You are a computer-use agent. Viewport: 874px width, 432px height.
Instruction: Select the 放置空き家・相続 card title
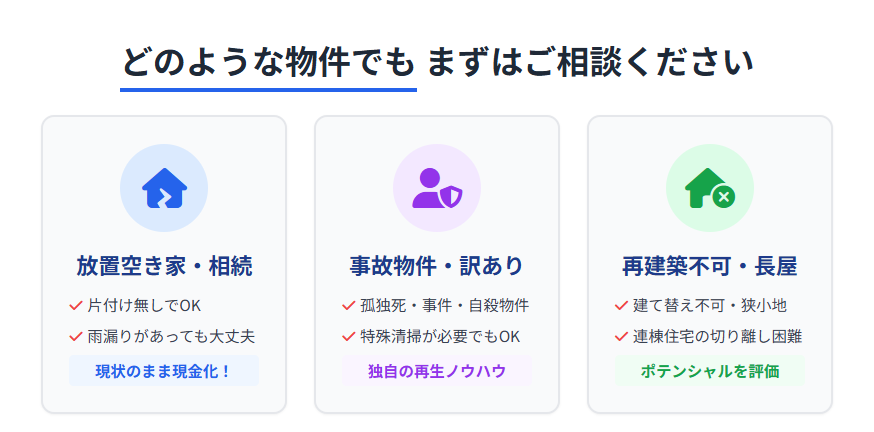tap(164, 266)
